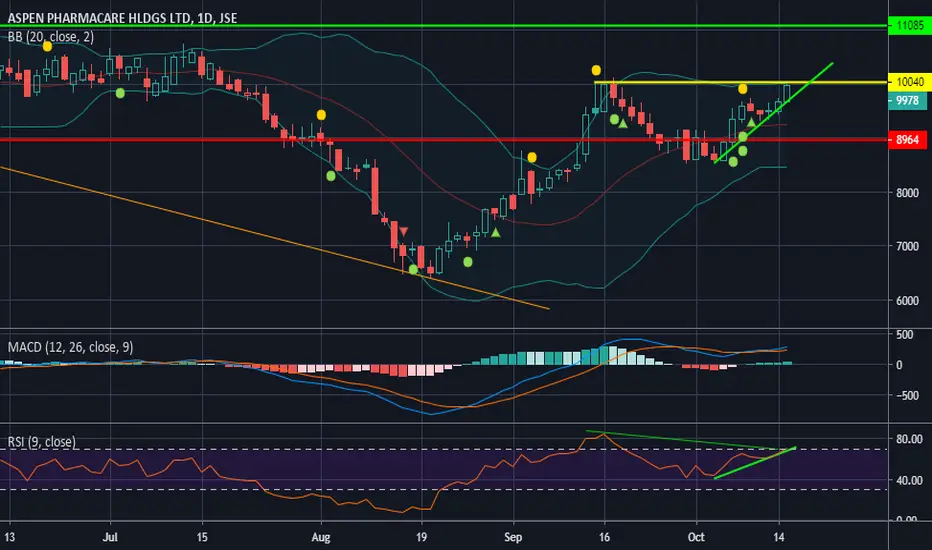Click the green dot marker below the early July candles
932x550 pixels.
(x=120, y=93)
